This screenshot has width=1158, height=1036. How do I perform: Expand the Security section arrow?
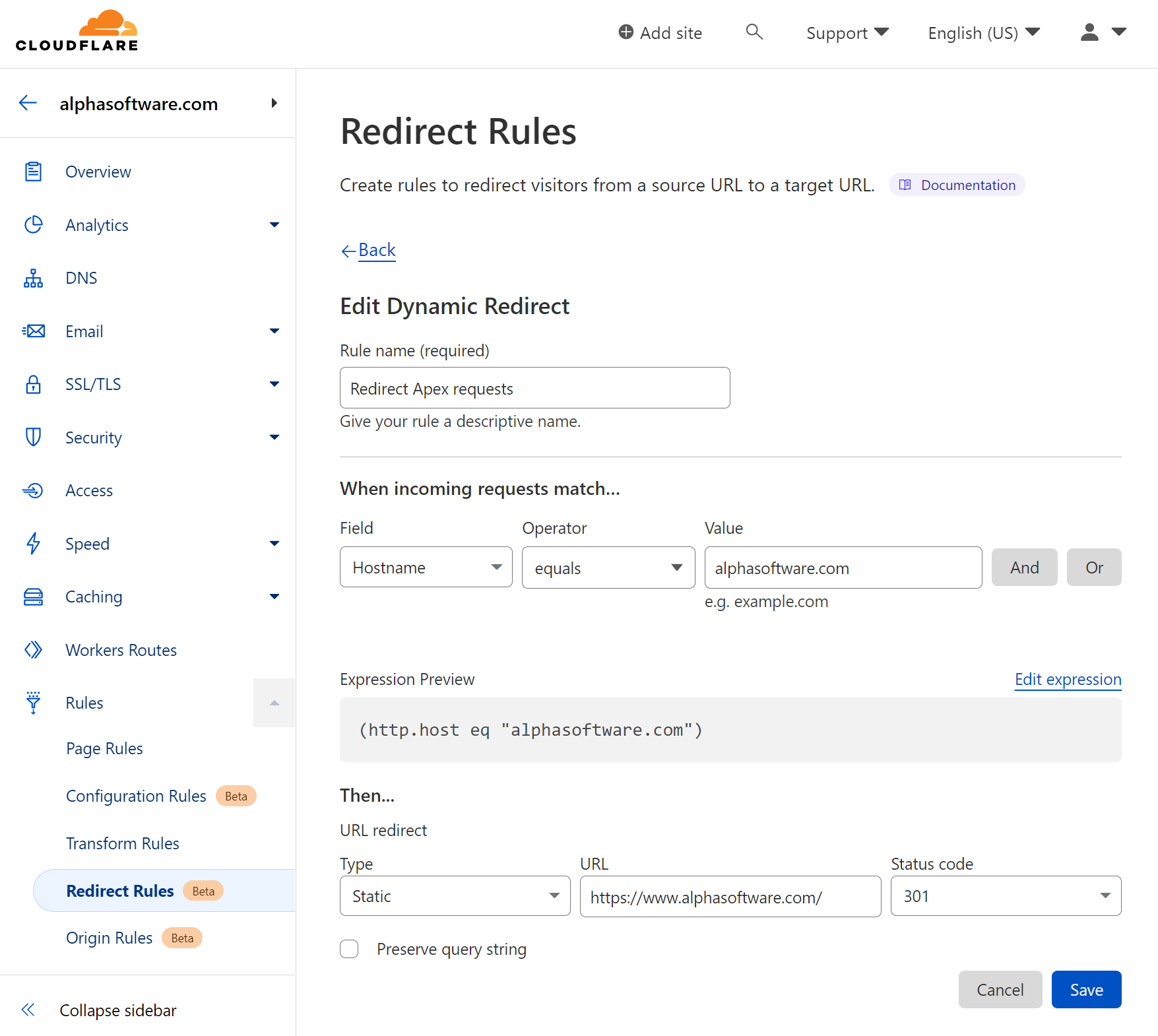click(x=274, y=437)
